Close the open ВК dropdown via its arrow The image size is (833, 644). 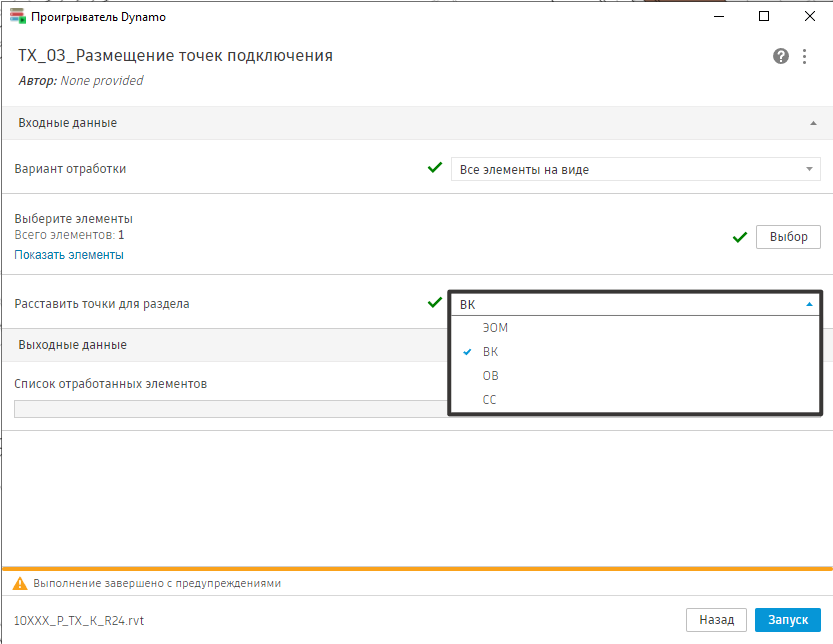(x=808, y=303)
